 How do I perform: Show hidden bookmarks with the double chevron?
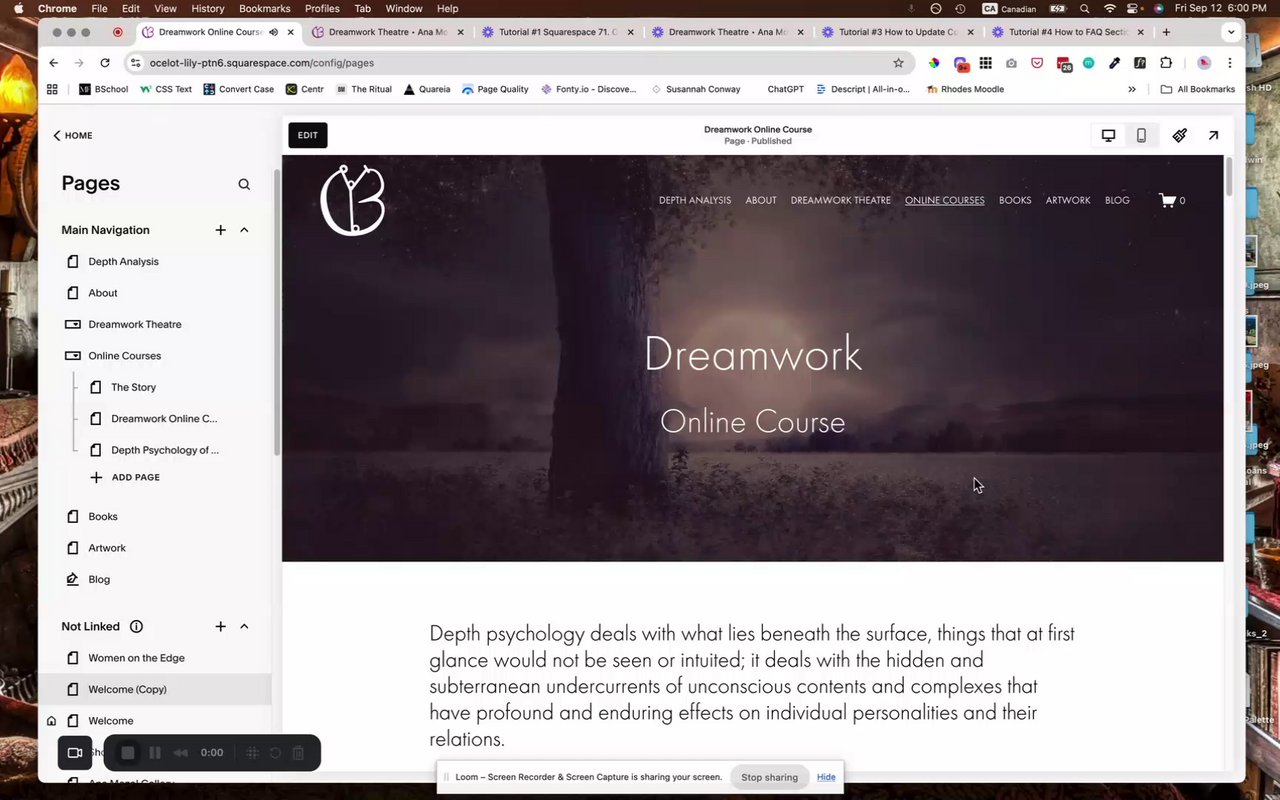(1131, 89)
